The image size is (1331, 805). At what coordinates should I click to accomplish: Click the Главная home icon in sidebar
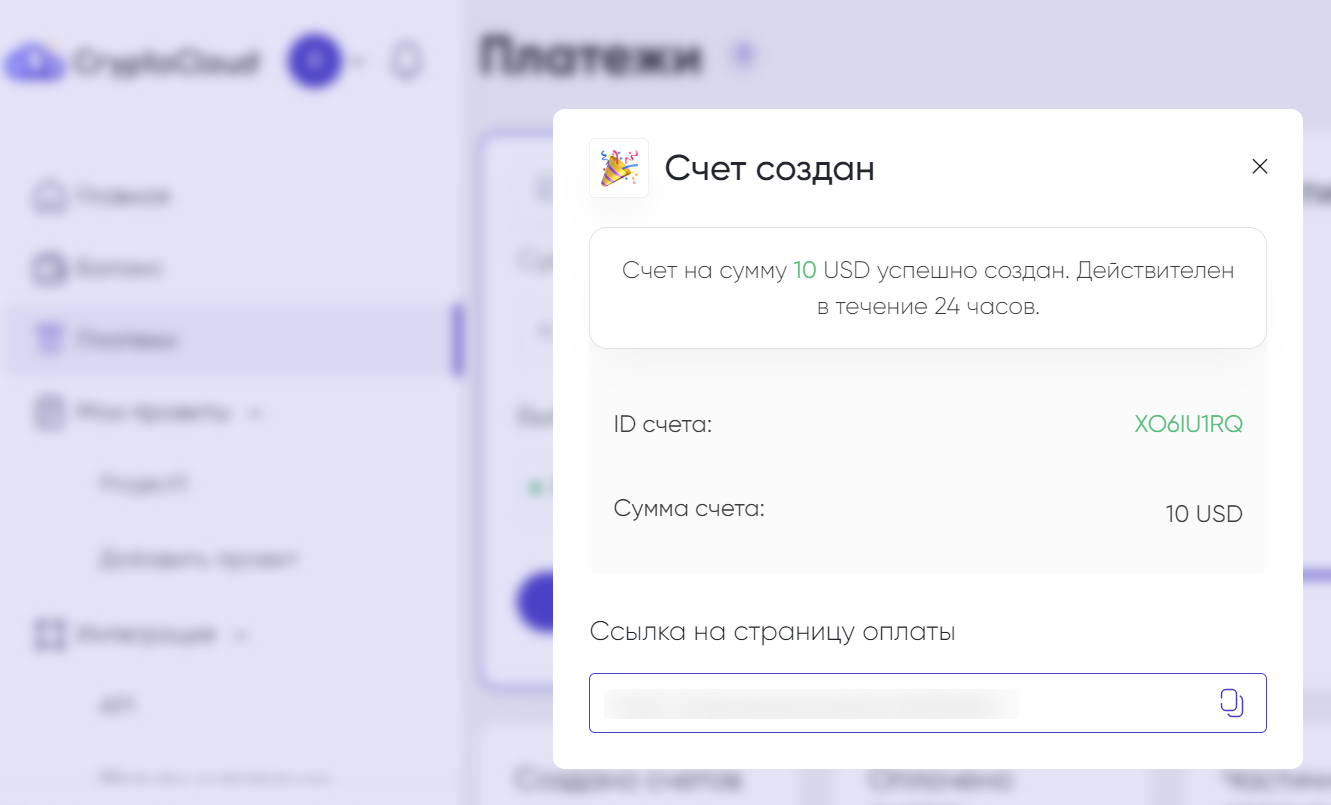coord(49,197)
